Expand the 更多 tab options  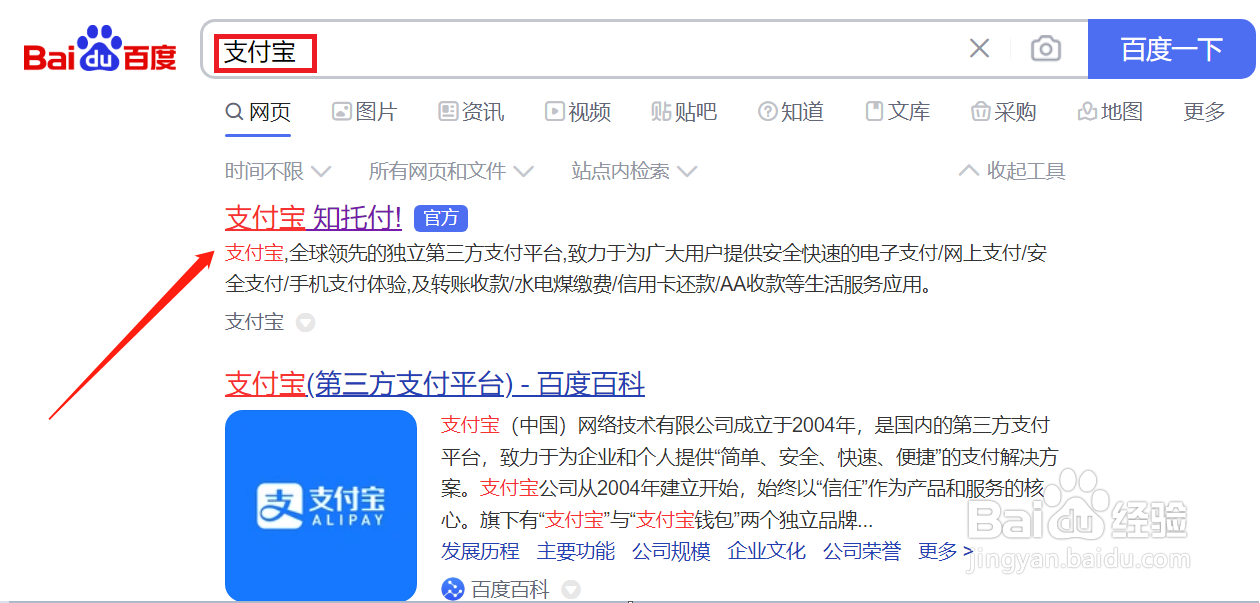(x=1204, y=112)
